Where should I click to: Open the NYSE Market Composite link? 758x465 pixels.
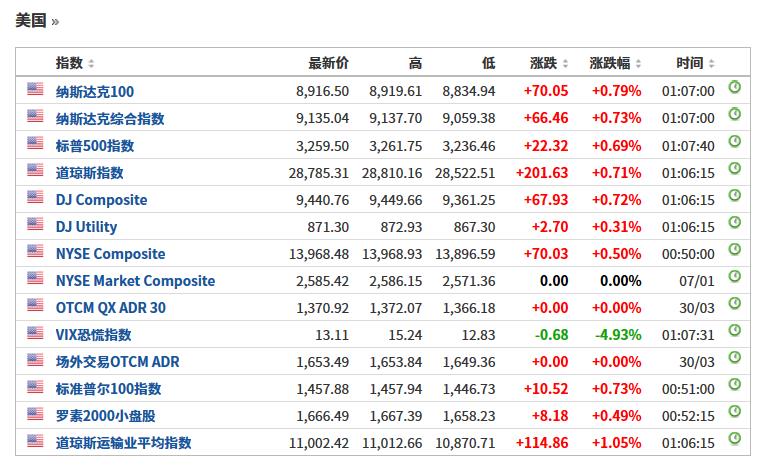(135, 281)
